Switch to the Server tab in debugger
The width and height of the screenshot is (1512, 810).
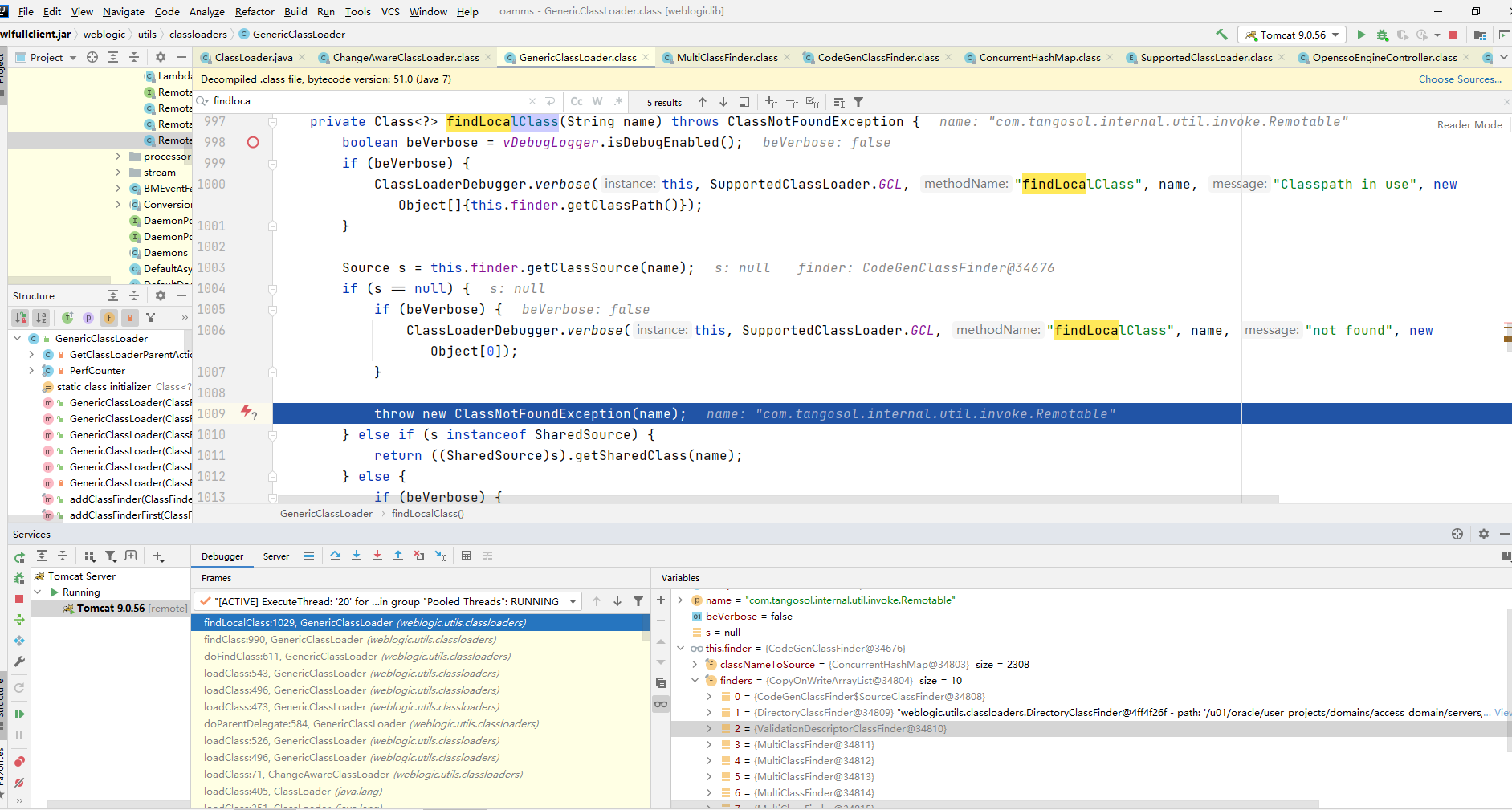276,556
